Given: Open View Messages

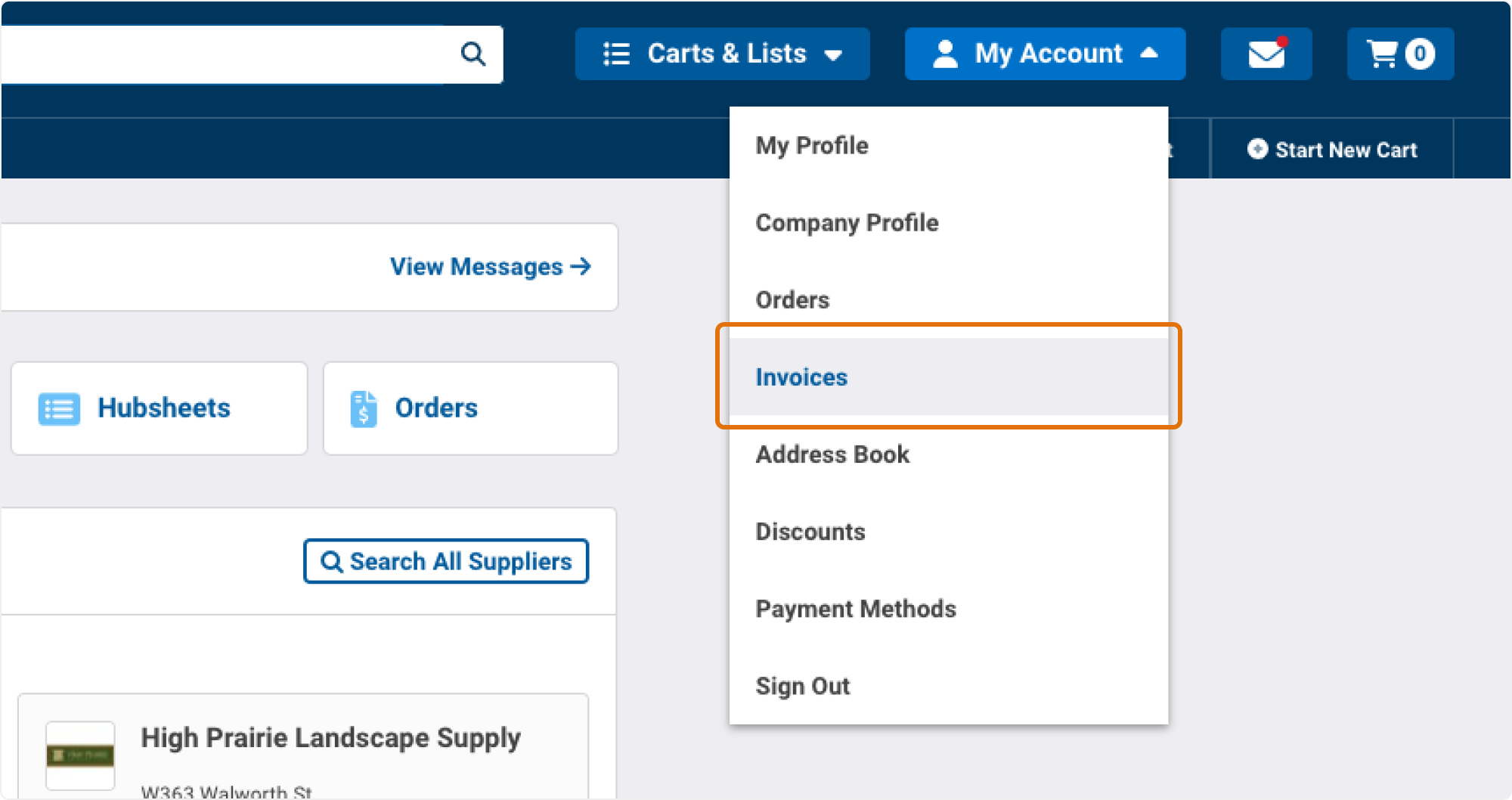Looking at the screenshot, I should tap(490, 266).
